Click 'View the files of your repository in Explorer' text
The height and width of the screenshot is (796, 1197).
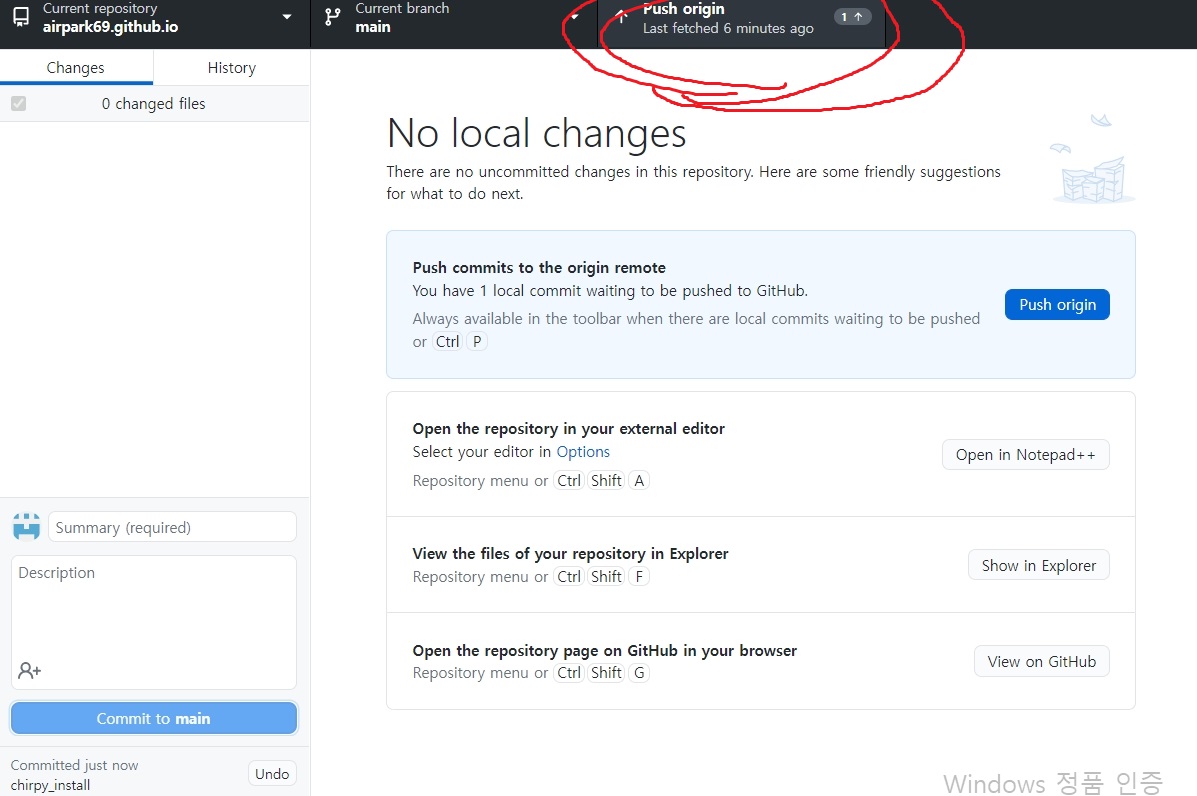(x=570, y=553)
